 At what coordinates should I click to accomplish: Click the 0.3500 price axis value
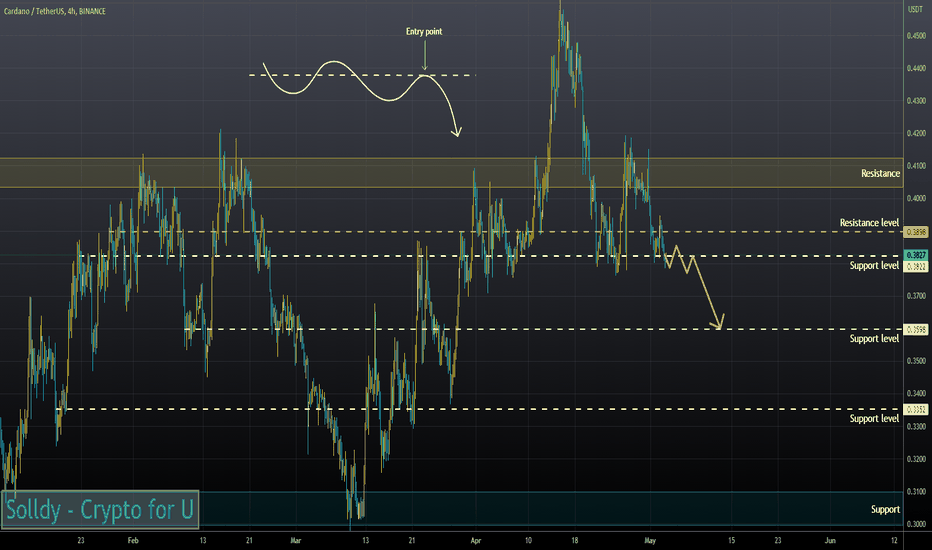pos(916,361)
